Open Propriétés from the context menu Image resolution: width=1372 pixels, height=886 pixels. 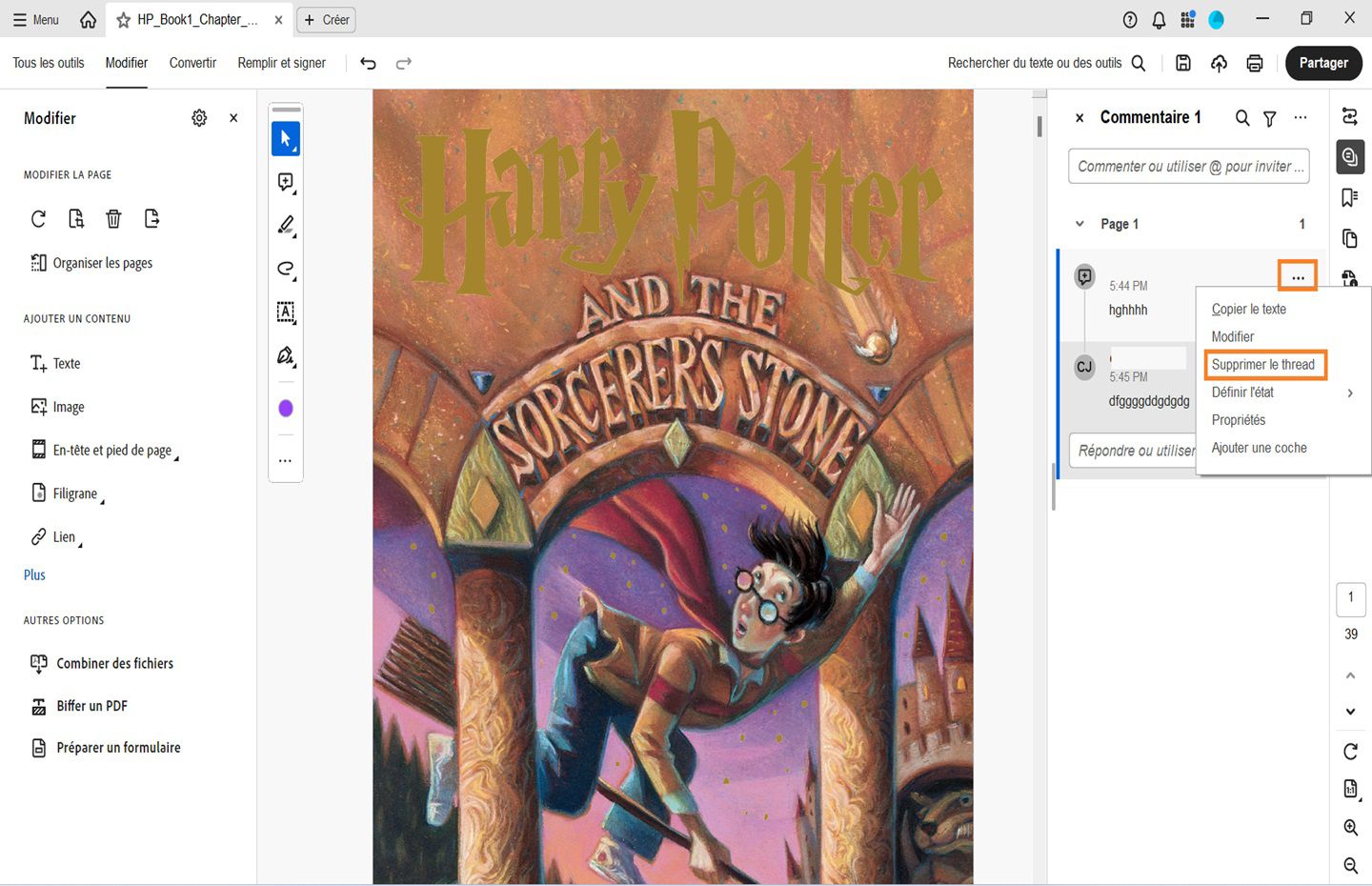1239,420
